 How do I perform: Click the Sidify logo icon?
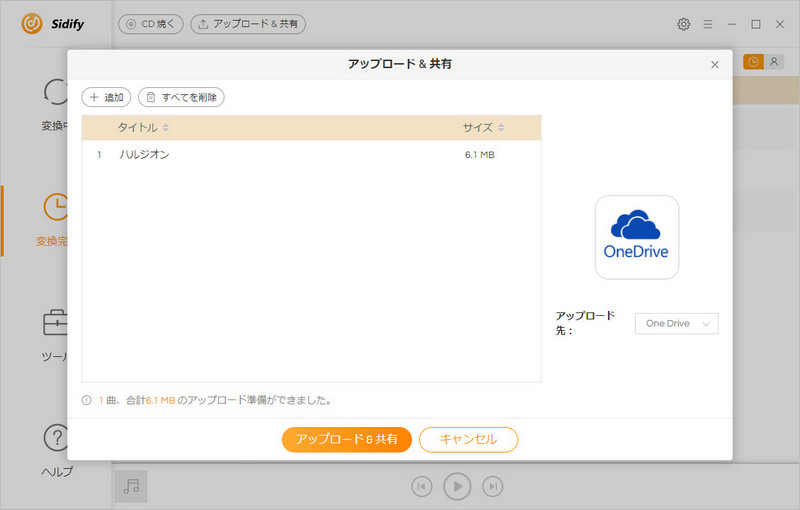point(32,24)
